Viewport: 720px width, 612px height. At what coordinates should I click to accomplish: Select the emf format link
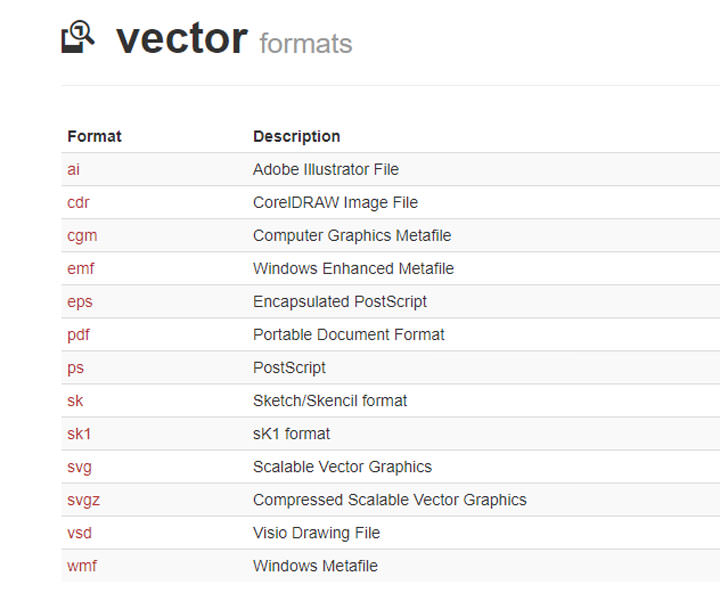click(81, 268)
